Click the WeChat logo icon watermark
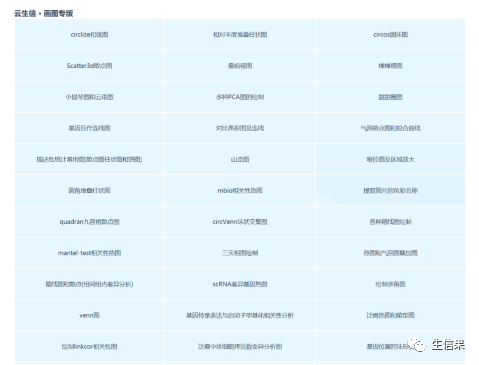479x365 pixels. pos(416,344)
